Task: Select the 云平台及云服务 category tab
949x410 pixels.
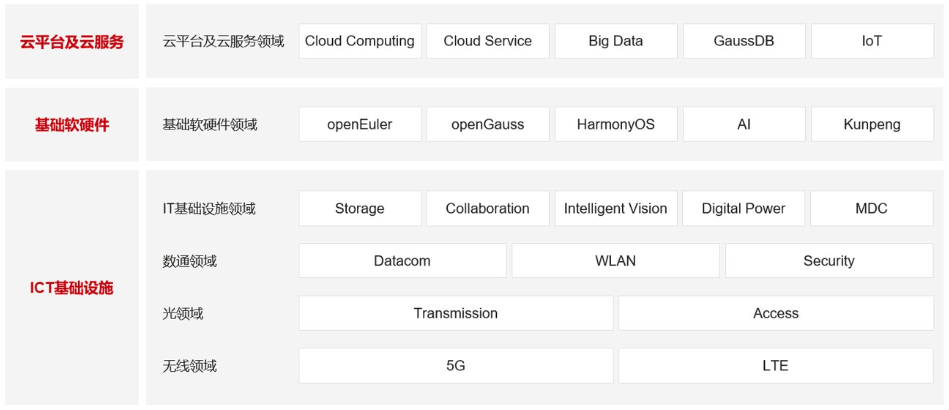Action: [x=71, y=42]
